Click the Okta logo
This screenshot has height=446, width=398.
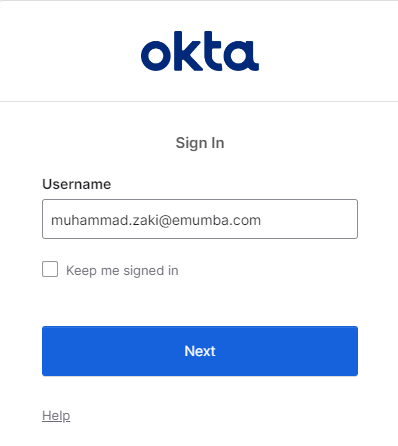pos(200,51)
